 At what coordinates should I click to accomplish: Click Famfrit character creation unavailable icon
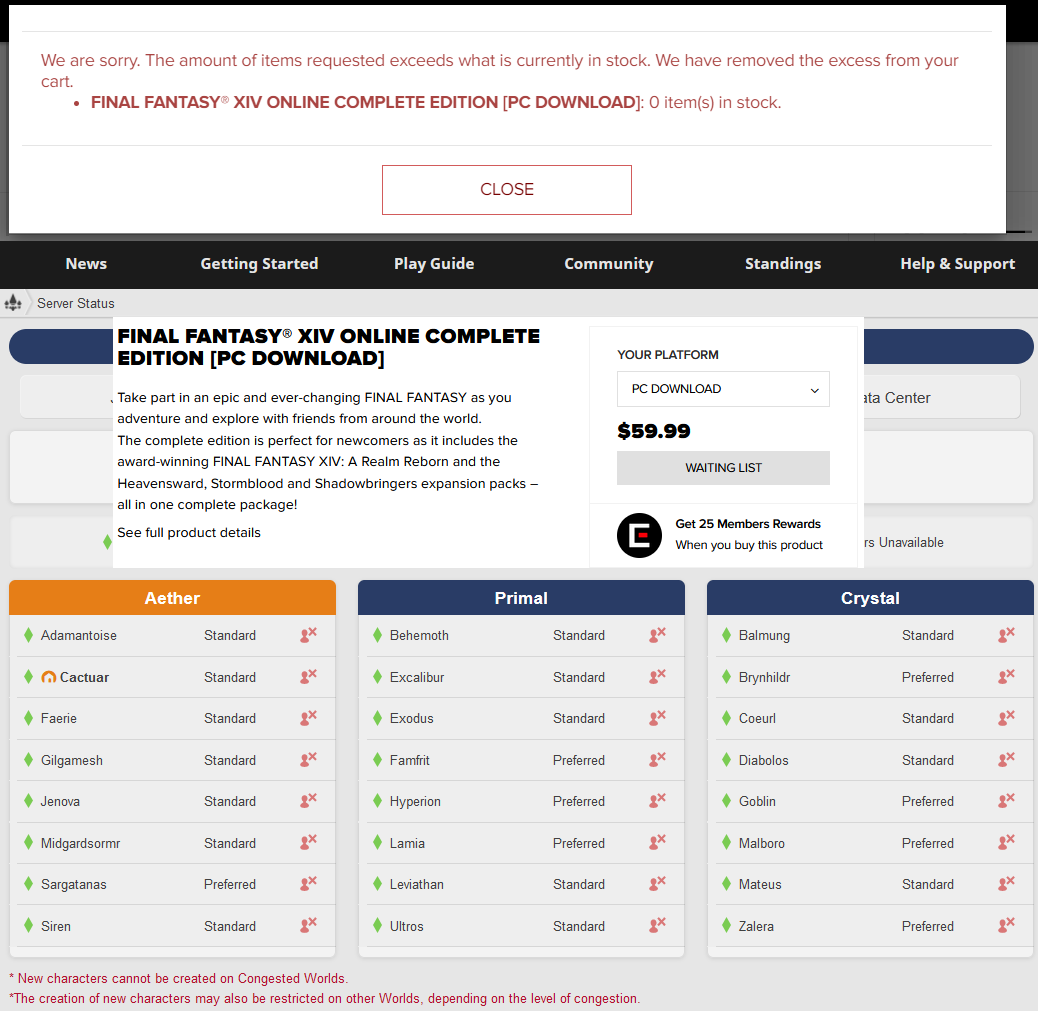(657, 759)
